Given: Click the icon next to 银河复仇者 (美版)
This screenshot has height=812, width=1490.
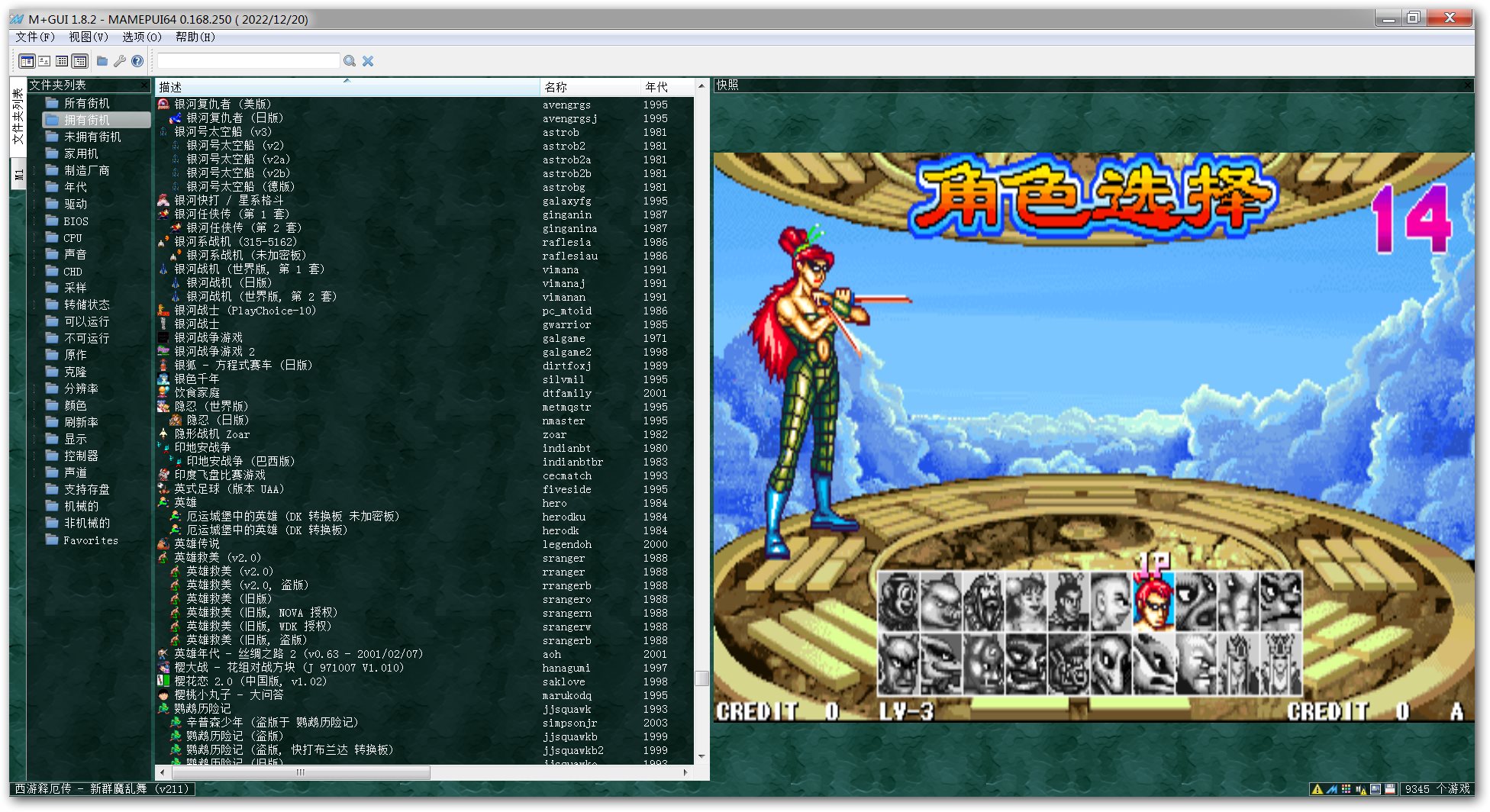Looking at the screenshot, I should [163, 105].
